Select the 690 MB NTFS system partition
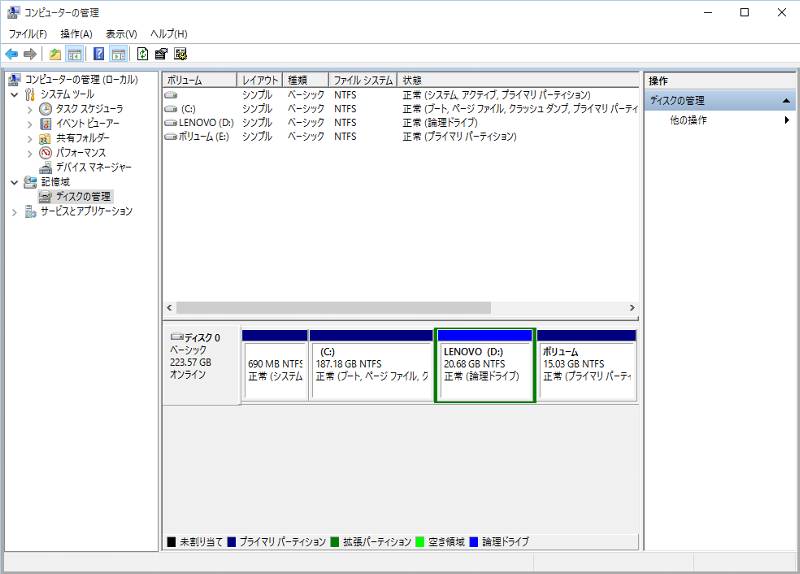The width and height of the screenshot is (800, 574). pos(274,366)
